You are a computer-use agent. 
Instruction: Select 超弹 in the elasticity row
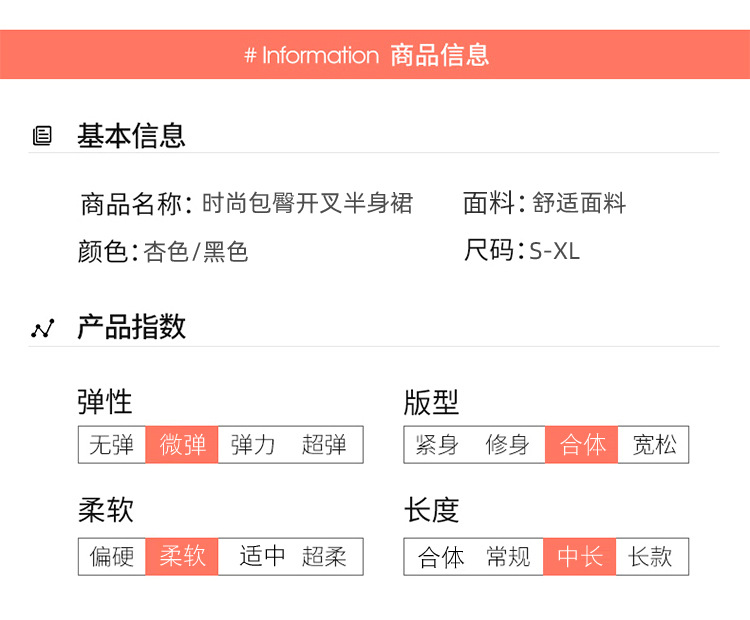[x=324, y=445]
